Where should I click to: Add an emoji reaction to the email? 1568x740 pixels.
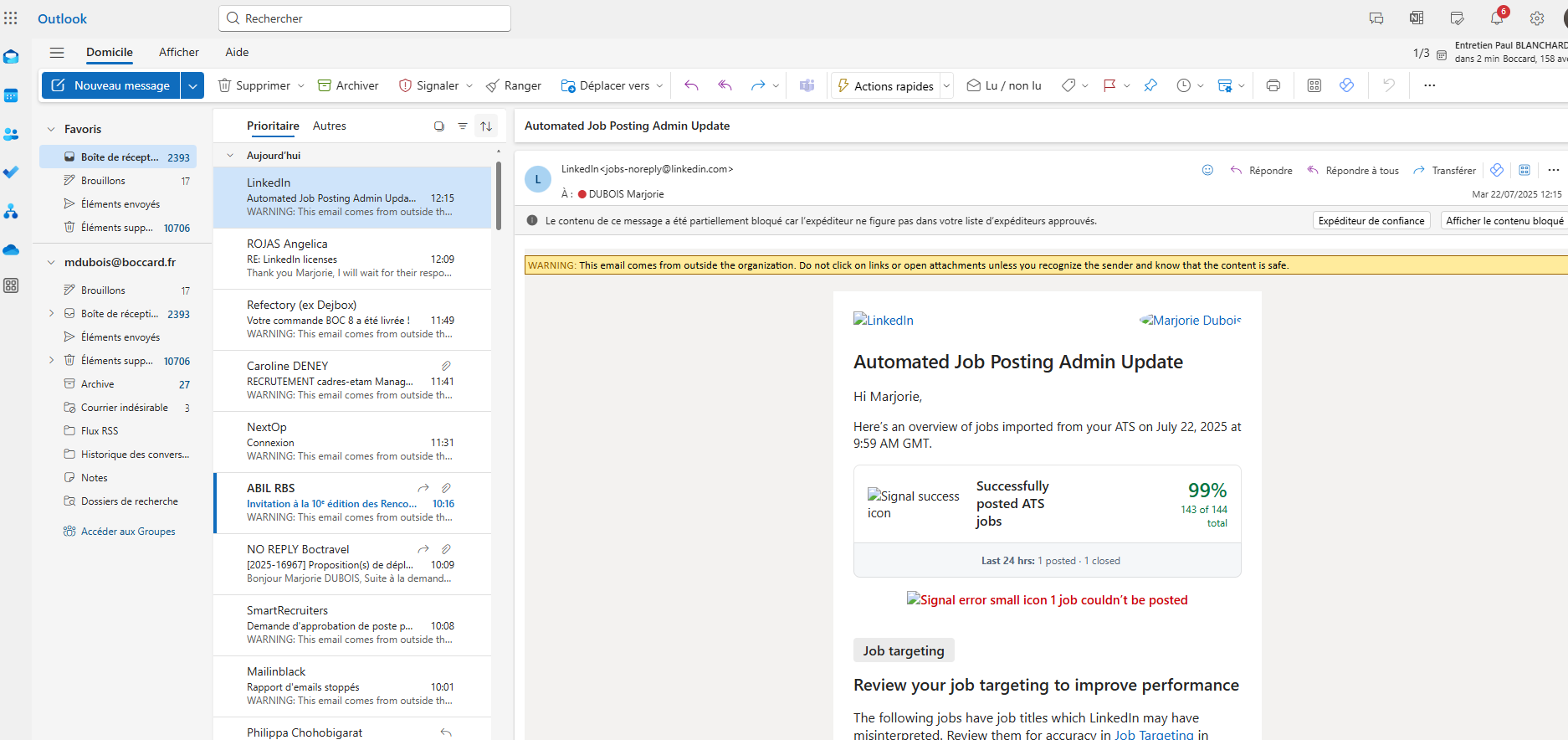pos(1207,170)
